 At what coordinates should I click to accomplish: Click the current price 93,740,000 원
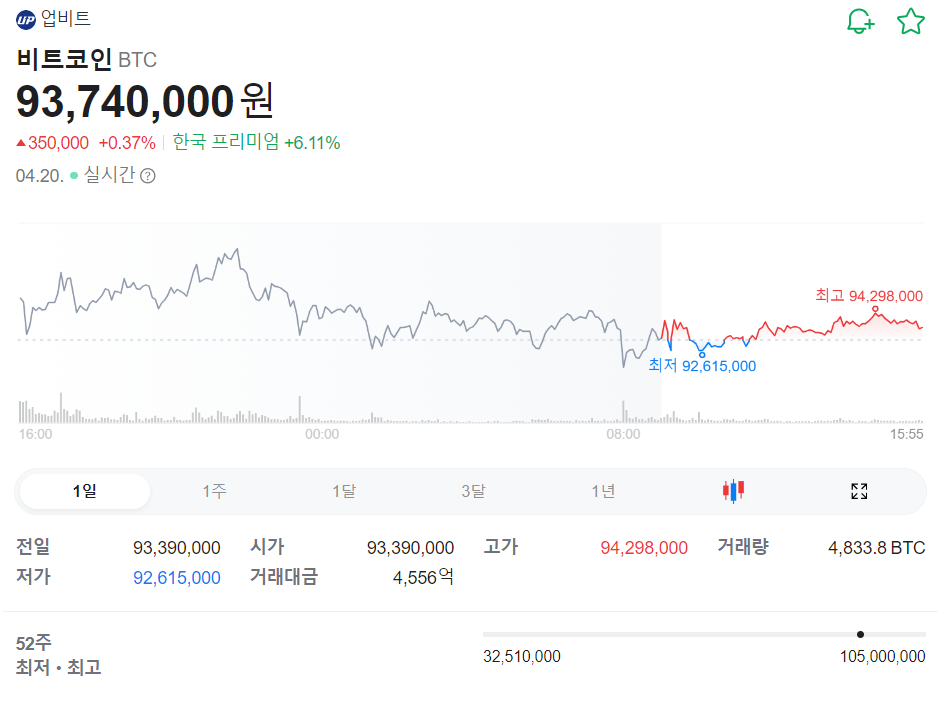145,100
